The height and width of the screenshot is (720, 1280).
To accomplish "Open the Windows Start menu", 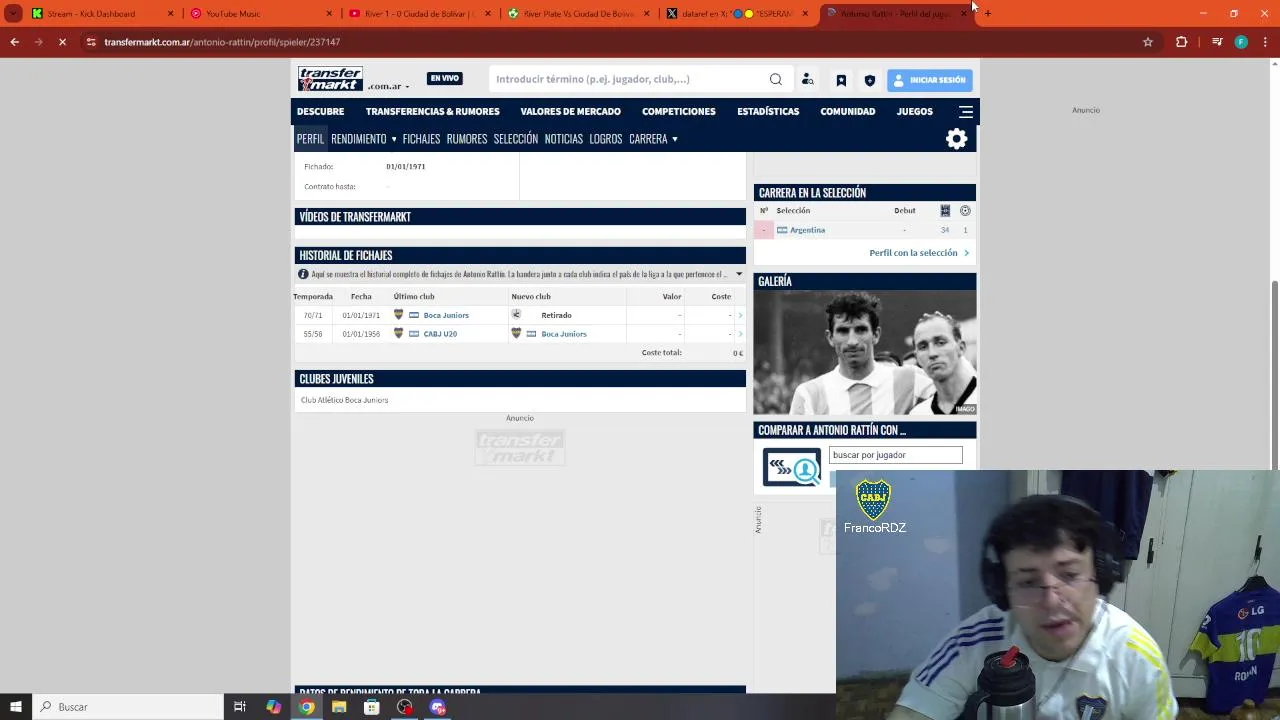I will [x=15, y=707].
